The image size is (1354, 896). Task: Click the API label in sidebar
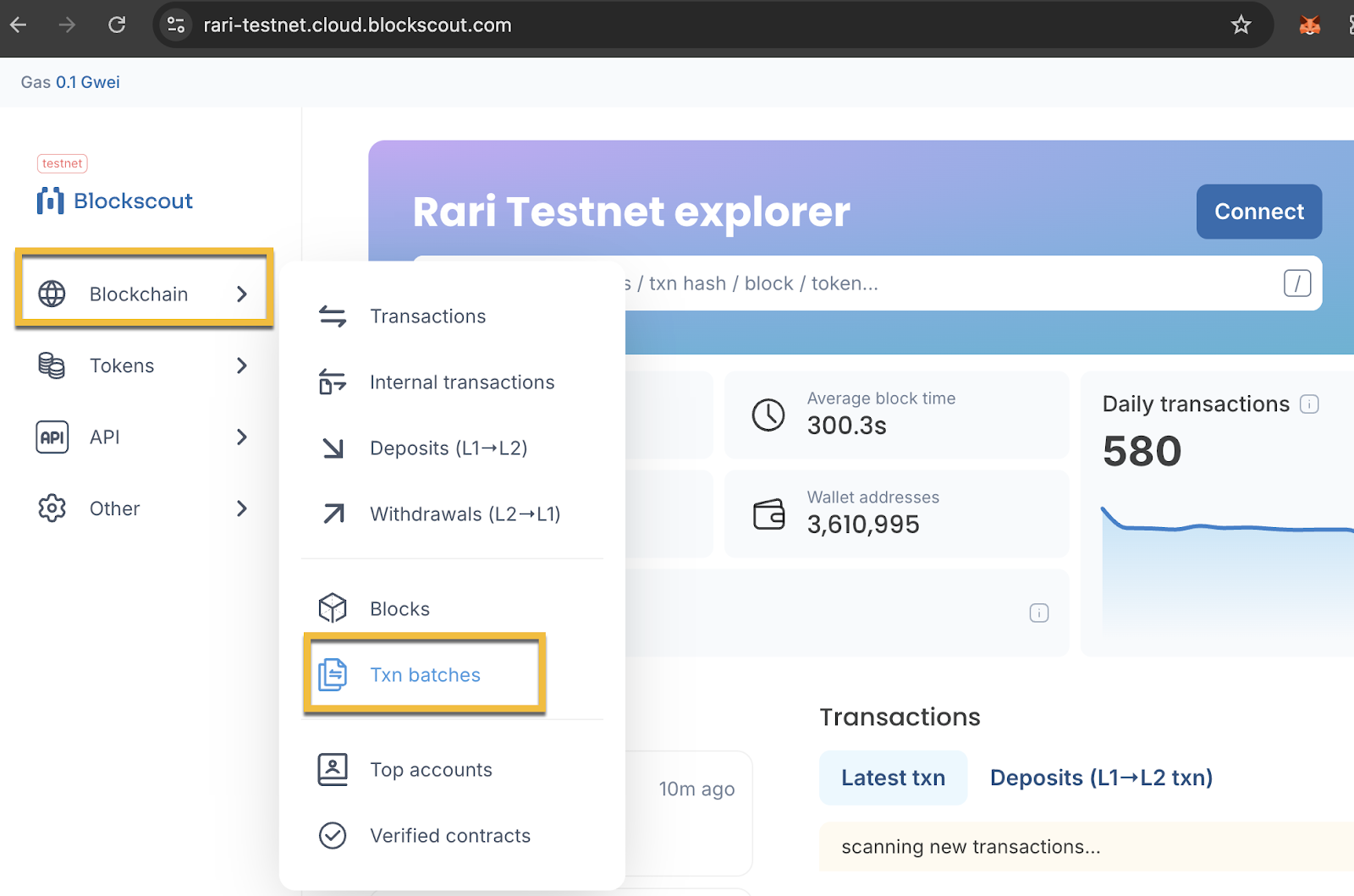click(105, 437)
